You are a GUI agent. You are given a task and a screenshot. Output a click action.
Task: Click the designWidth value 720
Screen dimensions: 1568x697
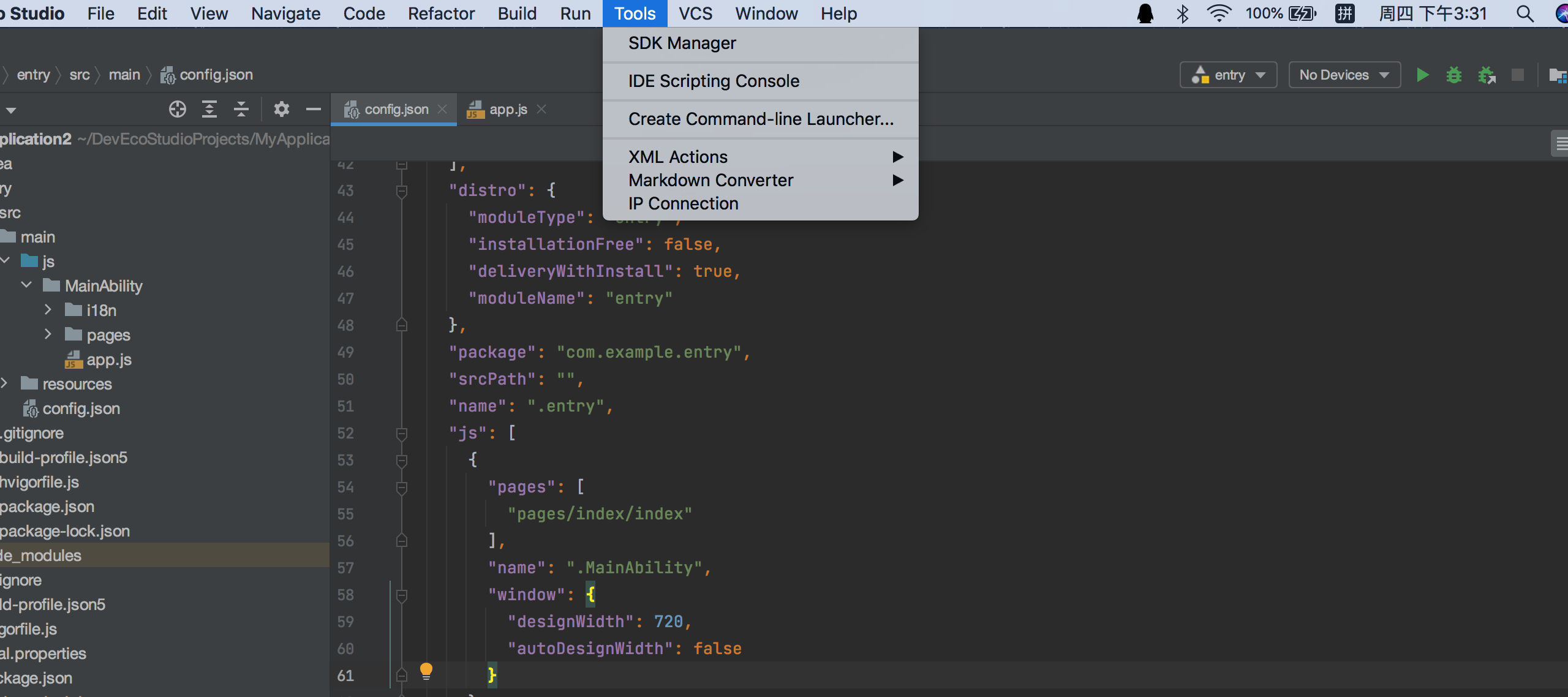(668, 622)
